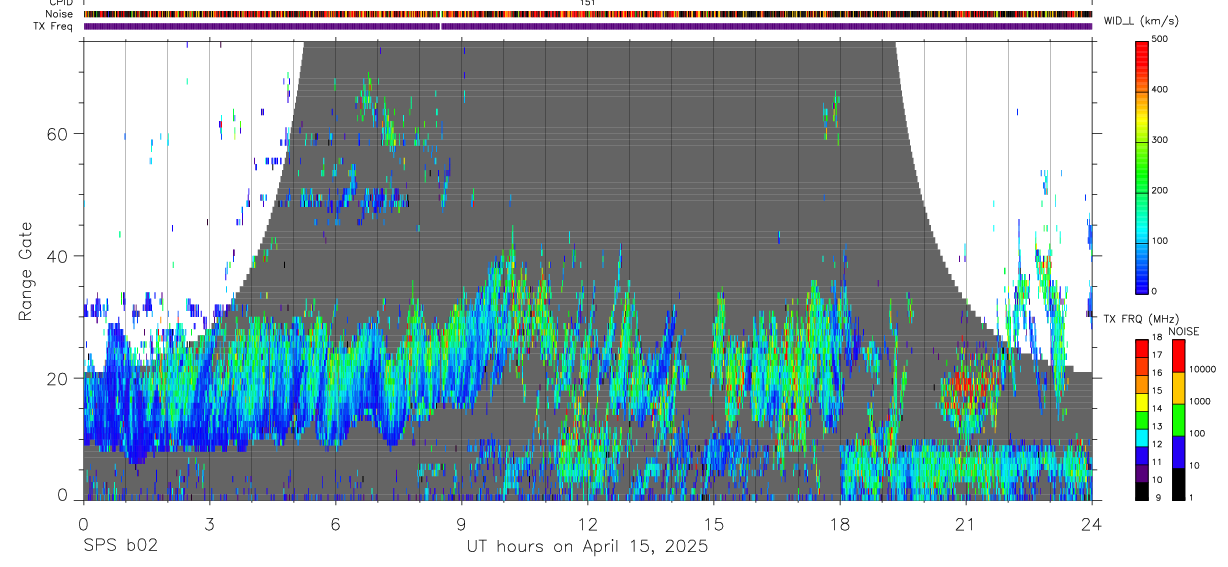Click the purple TX Freq strip above the plot
This screenshot has height=567, width=1228.
[x=587, y=26]
